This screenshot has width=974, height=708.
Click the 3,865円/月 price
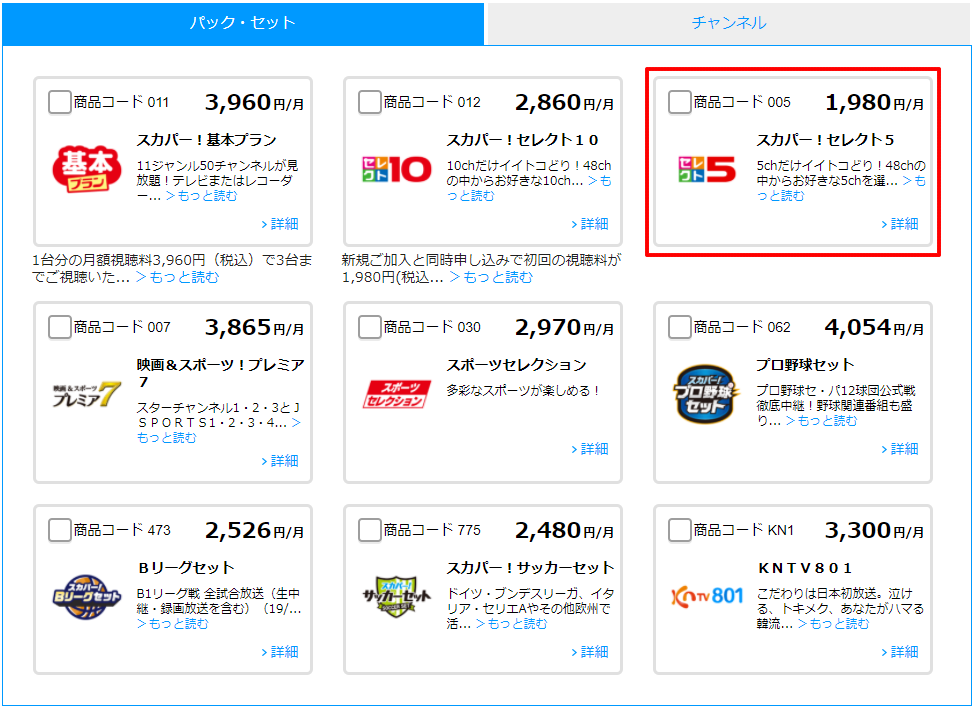pos(255,327)
